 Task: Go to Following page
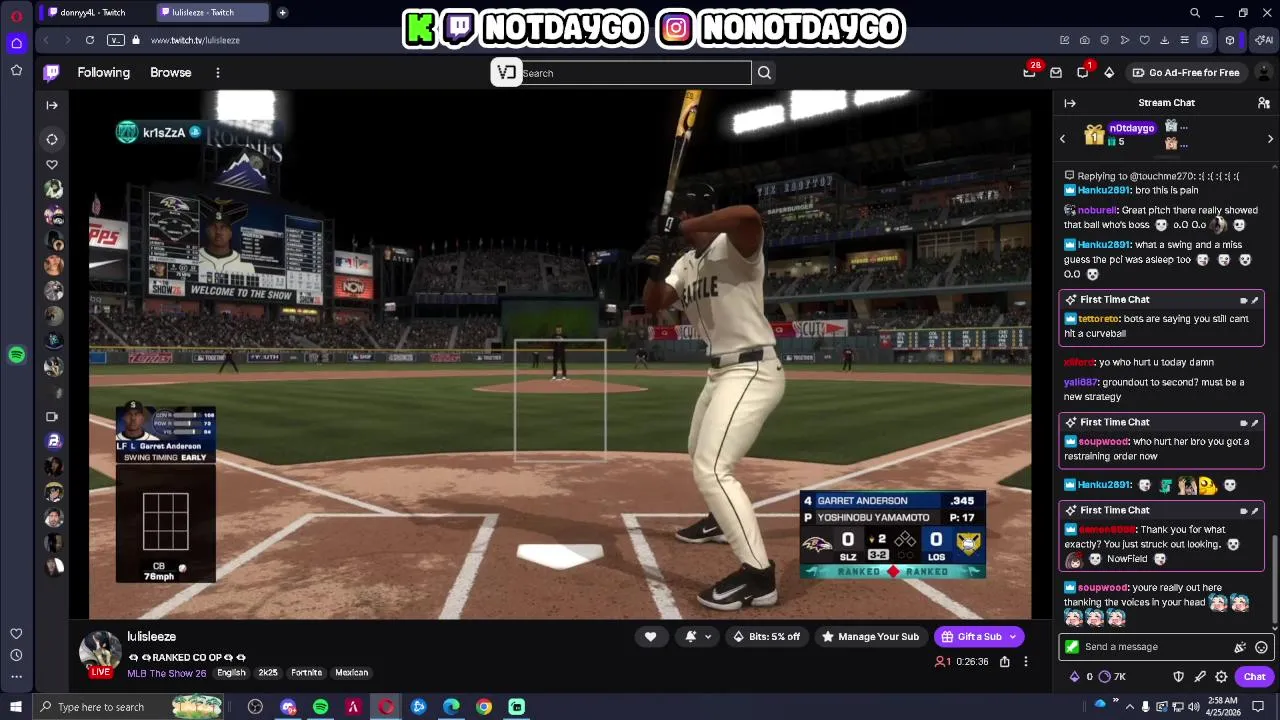click(104, 72)
